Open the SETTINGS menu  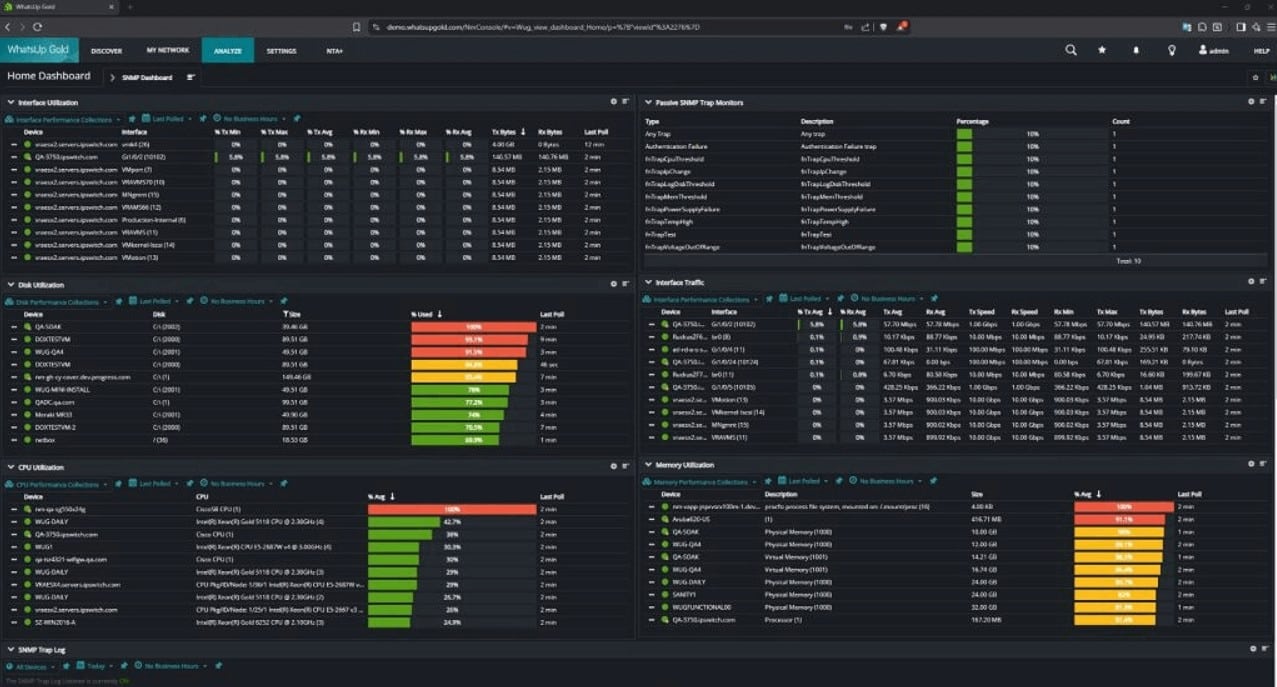281,50
